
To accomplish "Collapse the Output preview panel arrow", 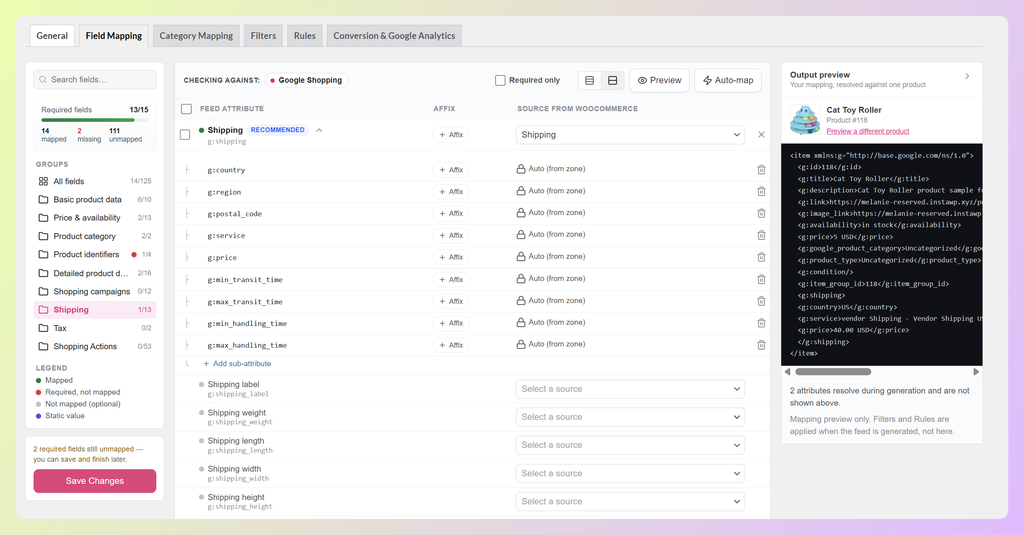I will click(x=967, y=76).
